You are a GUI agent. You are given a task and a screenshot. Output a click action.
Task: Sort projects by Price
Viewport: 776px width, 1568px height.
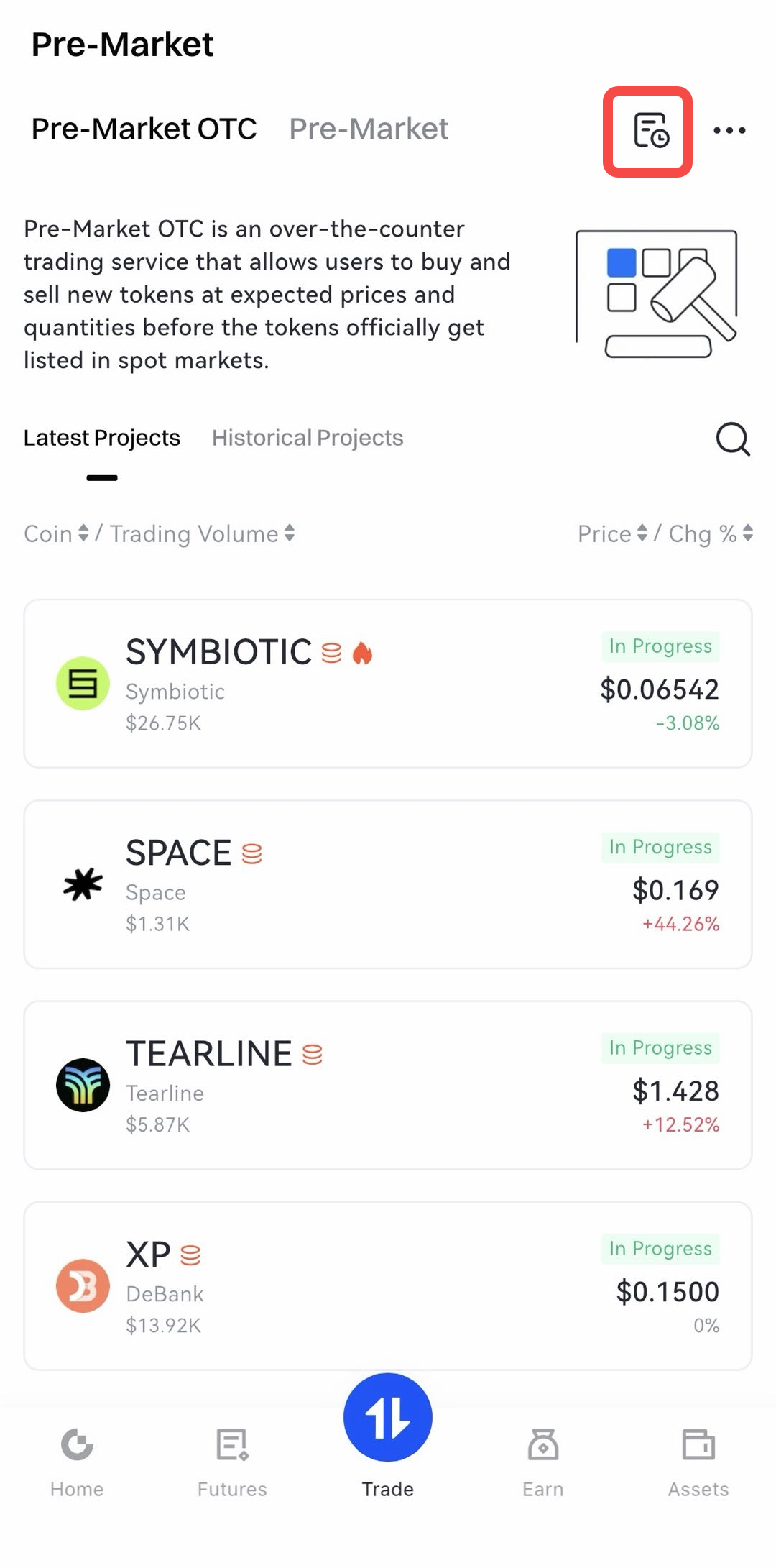click(612, 533)
